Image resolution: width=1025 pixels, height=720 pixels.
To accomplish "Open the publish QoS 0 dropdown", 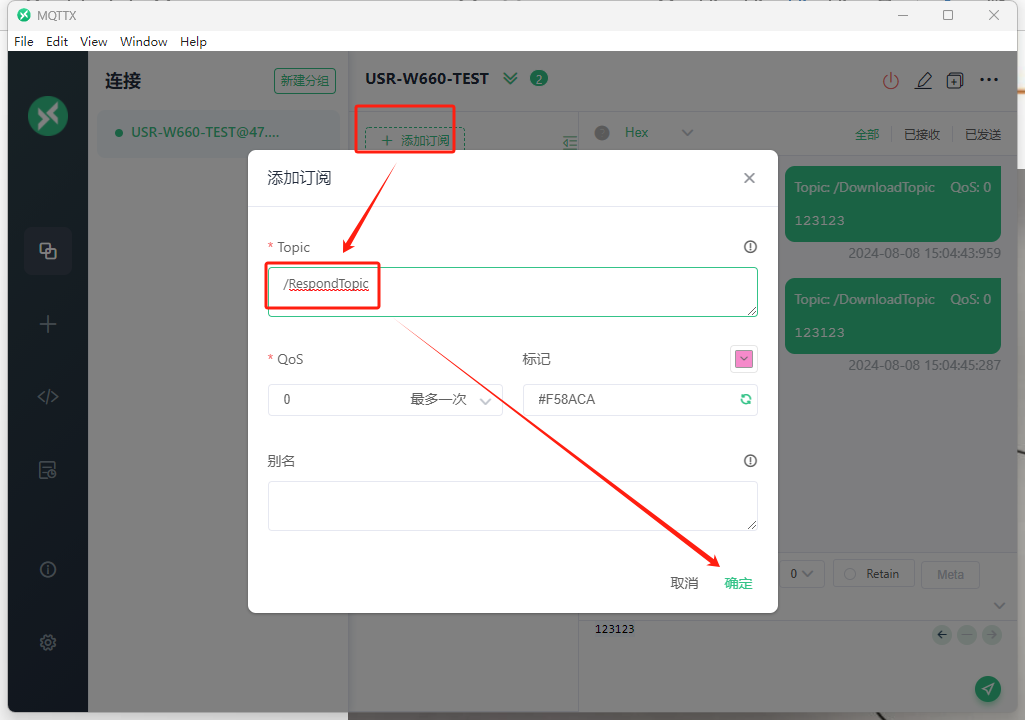I will click(801, 574).
